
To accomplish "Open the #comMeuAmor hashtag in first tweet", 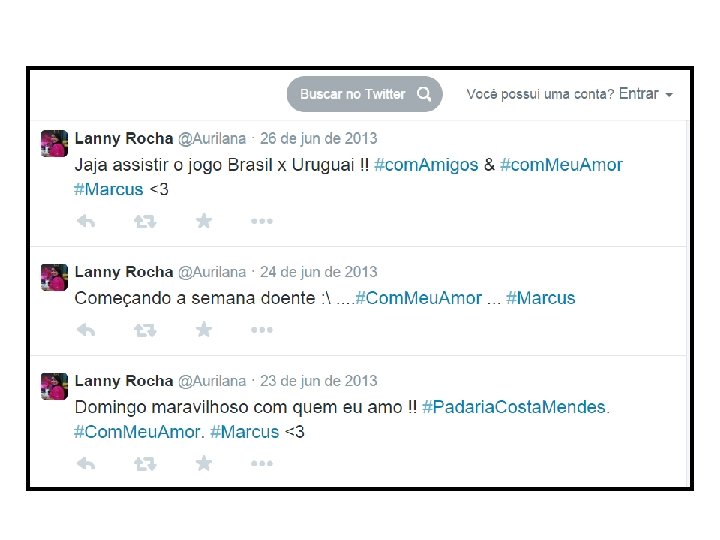I will 561,165.
